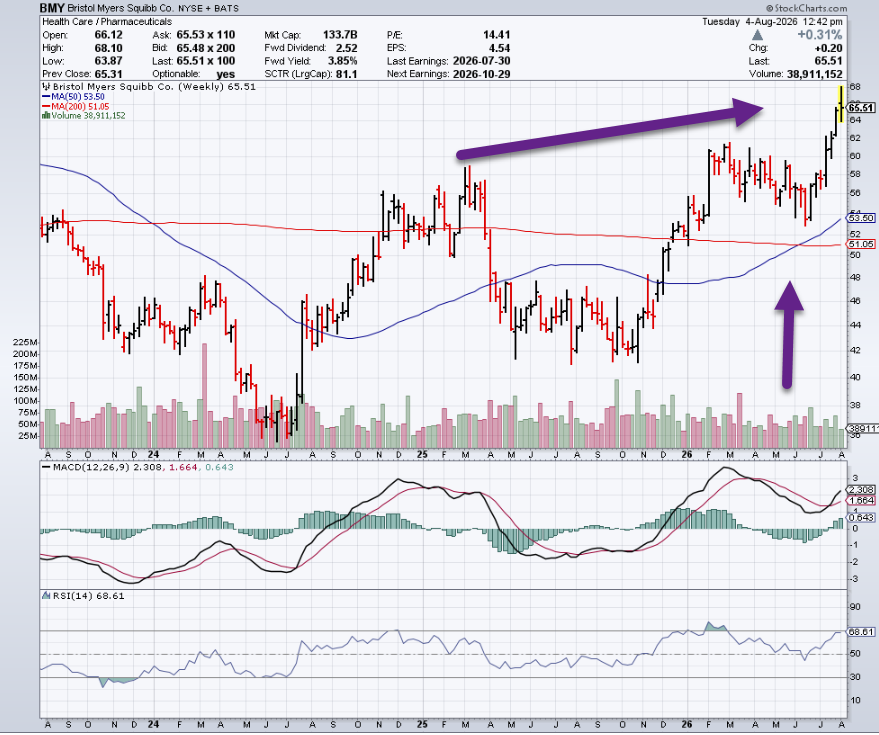Click the 'Bristol Myers Squibb Co. (Weekly) 65.51' legend
Image resolution: width=879 pixels, height=735 pixels.
click(154, 87)
